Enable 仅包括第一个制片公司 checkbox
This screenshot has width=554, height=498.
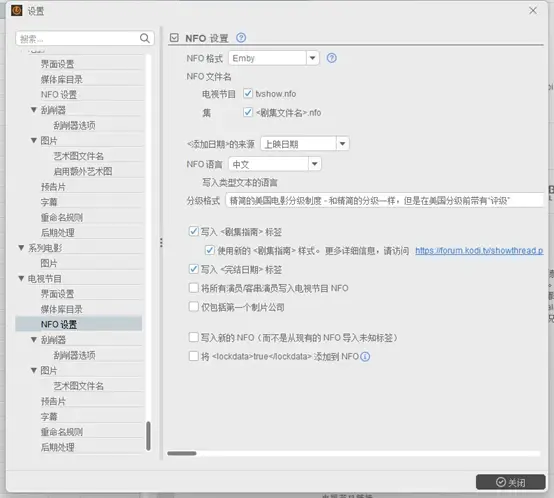[193, 307]
